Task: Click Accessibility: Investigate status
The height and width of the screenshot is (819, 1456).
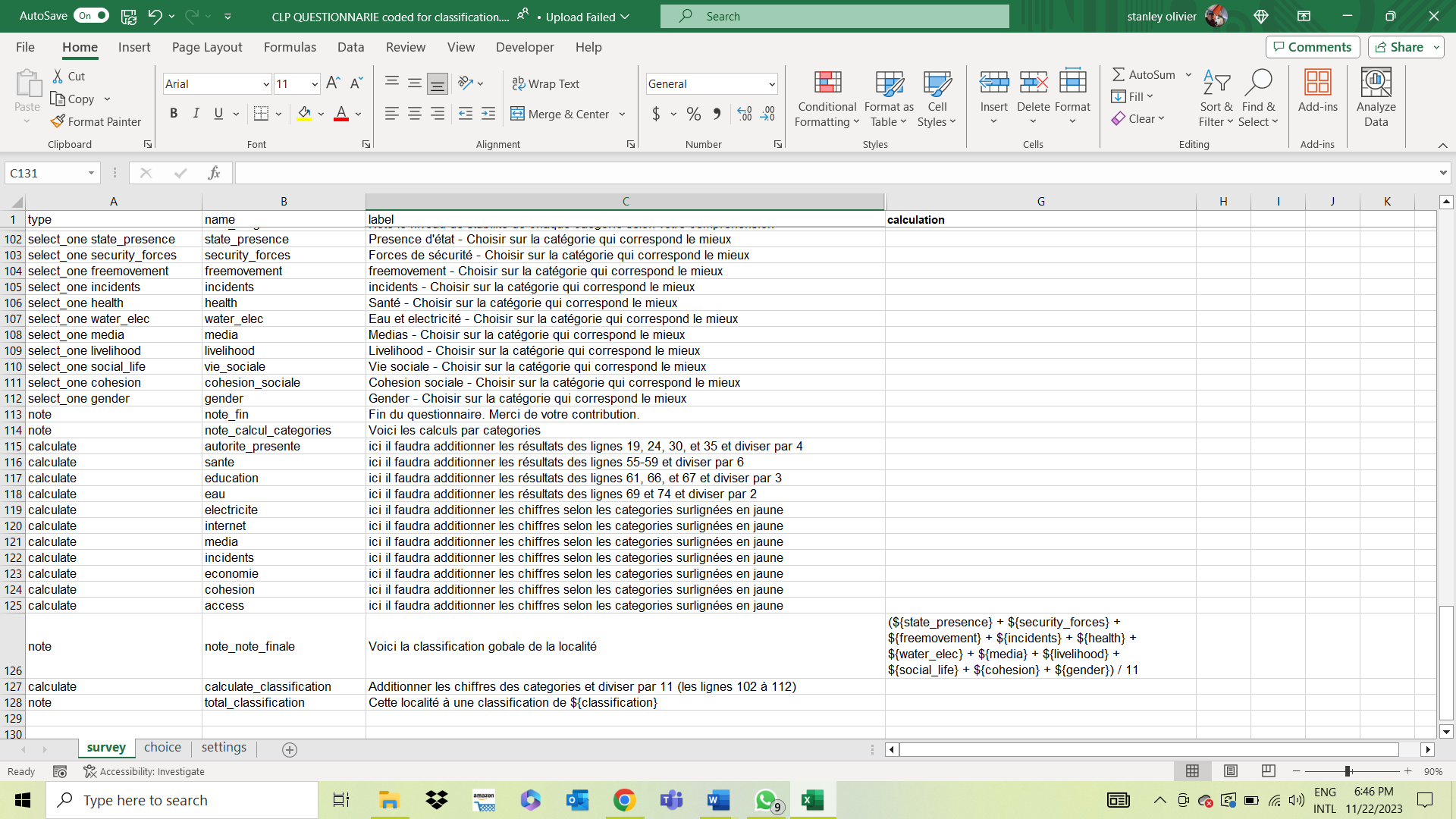Action: tap(144, 771)
